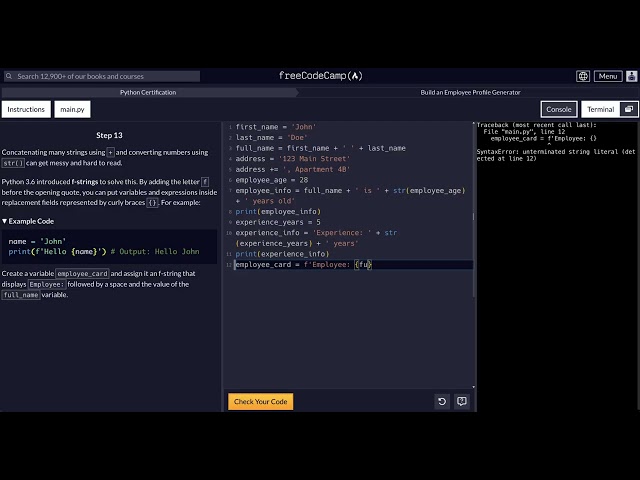
Task: Click line 11 print(experience_info)
Action: click(x=282, y=254)
